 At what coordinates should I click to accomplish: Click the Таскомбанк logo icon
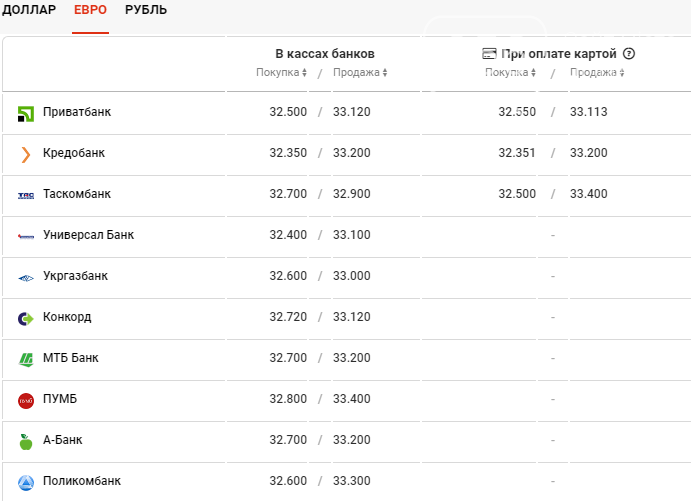coord(26,196)
